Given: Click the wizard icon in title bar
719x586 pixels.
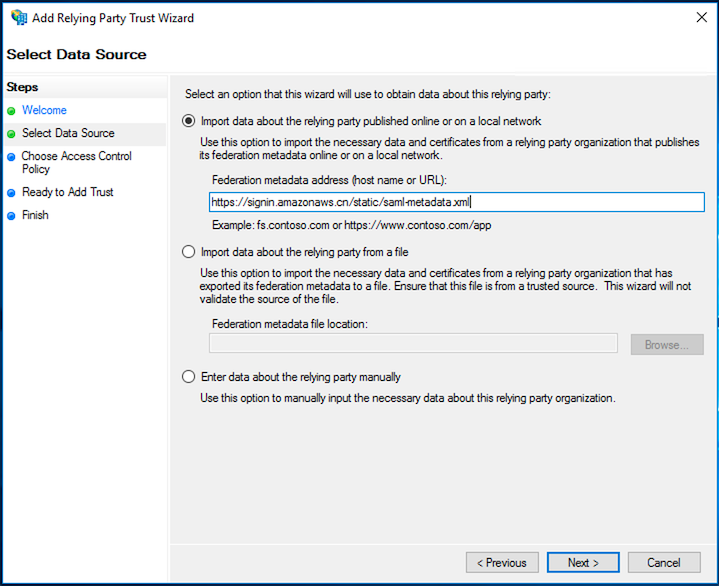Looking at the screenshot, I should coord(19,17).
